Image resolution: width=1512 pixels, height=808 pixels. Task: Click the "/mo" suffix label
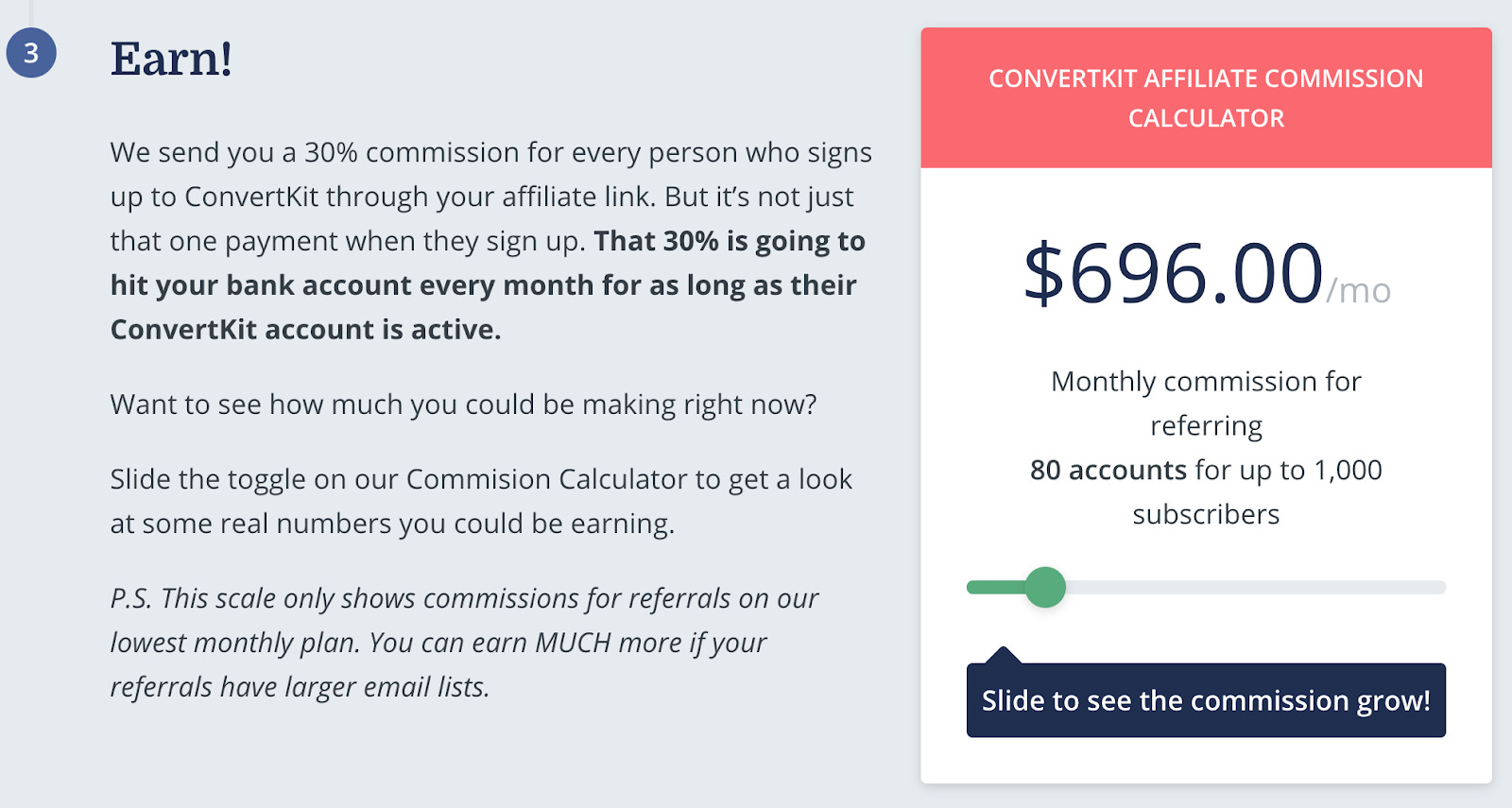(1359, 290)
